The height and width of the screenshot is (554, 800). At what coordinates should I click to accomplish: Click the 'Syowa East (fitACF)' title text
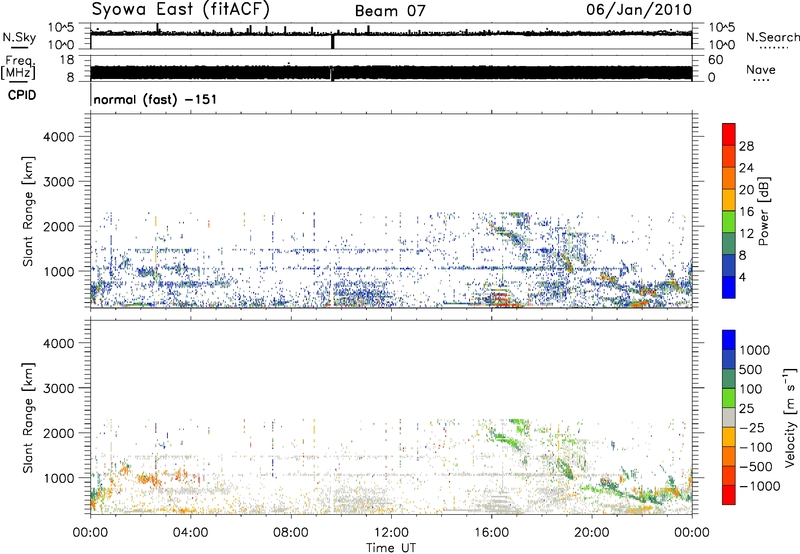pyautogui.click(x=181, y=9)
